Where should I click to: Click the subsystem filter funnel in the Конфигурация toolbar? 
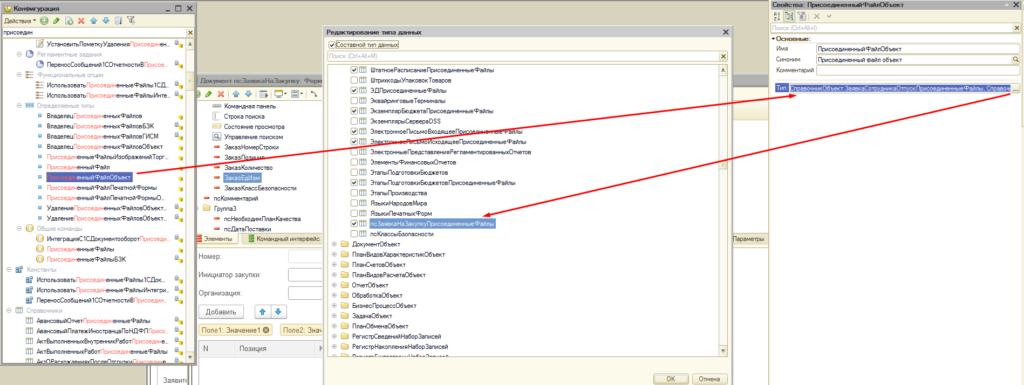click(130, 21)
